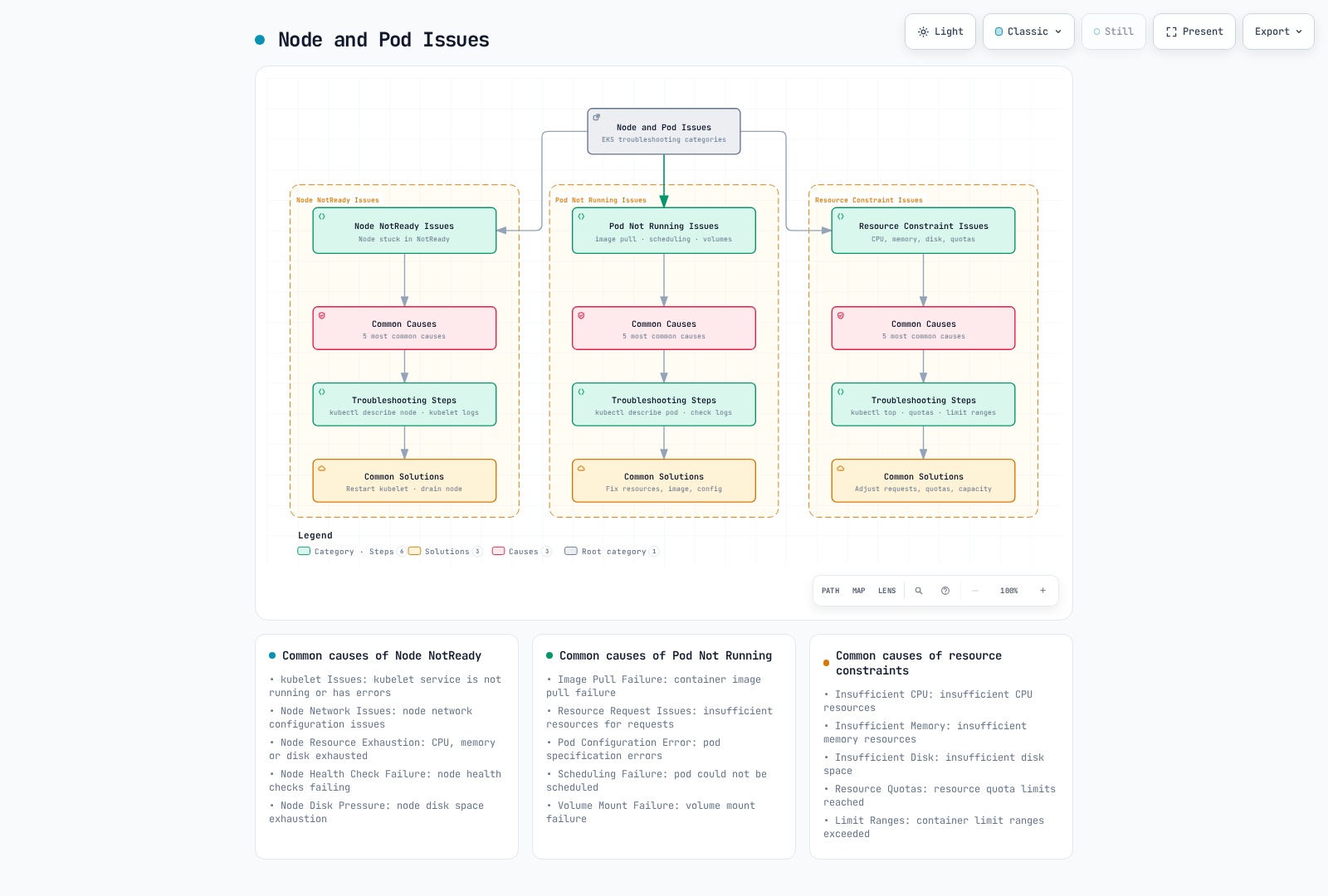Viewport: 1328px width, 896px height.
Task: Click Common causes of Pod Not Running heading
Action: 666,655
